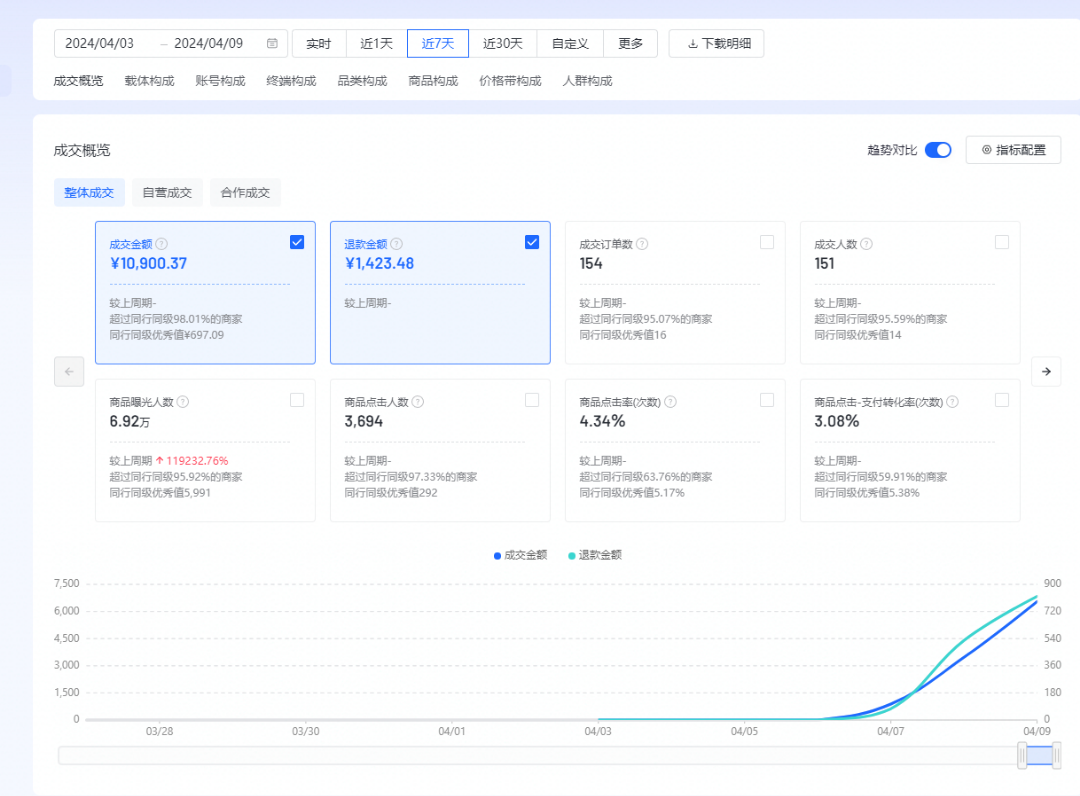
Task: Switch to 账号构成 section
Action: pyautogui.click(x=220, y=81)
